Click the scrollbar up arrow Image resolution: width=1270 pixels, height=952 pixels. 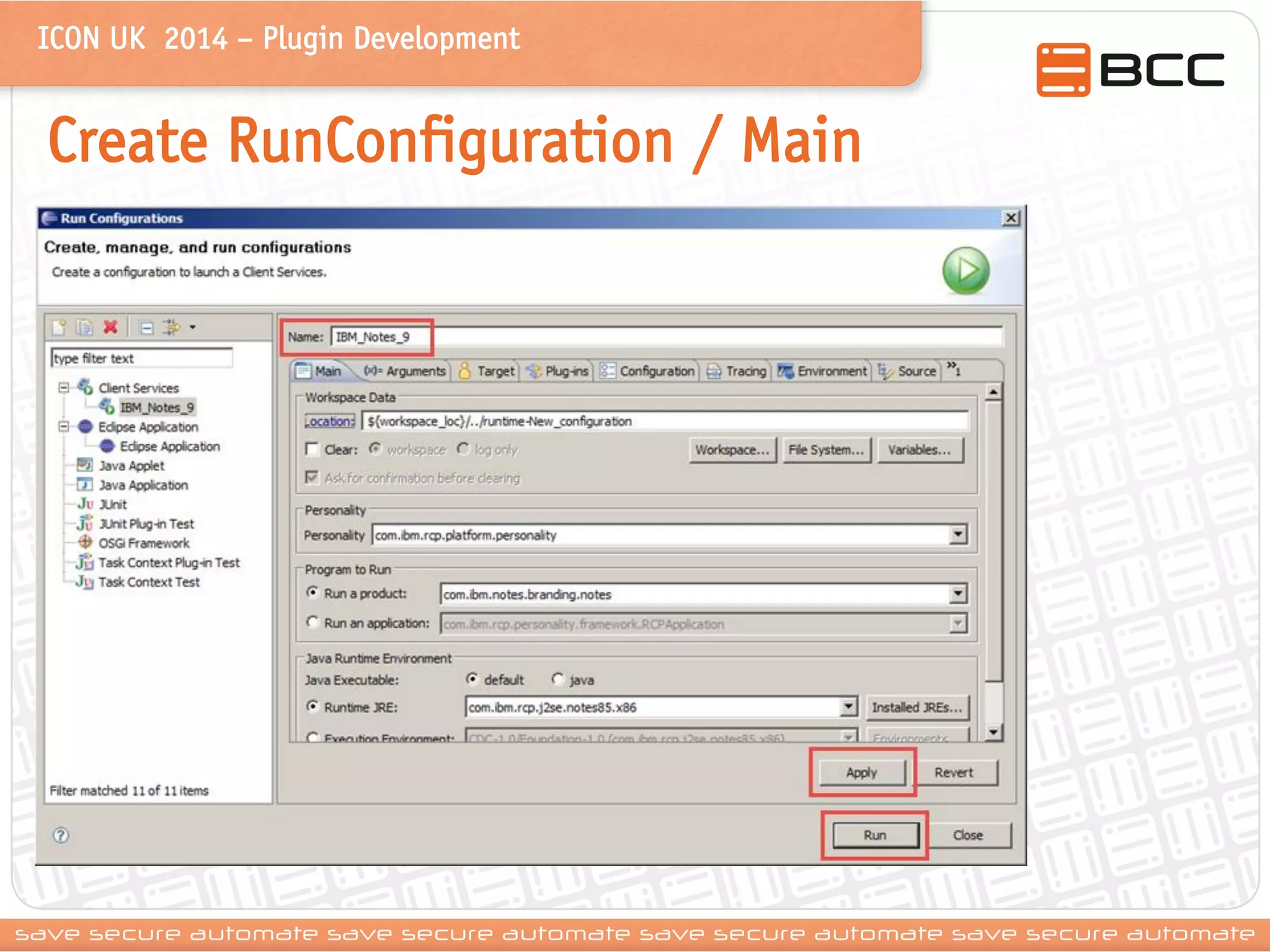[993, 392]
